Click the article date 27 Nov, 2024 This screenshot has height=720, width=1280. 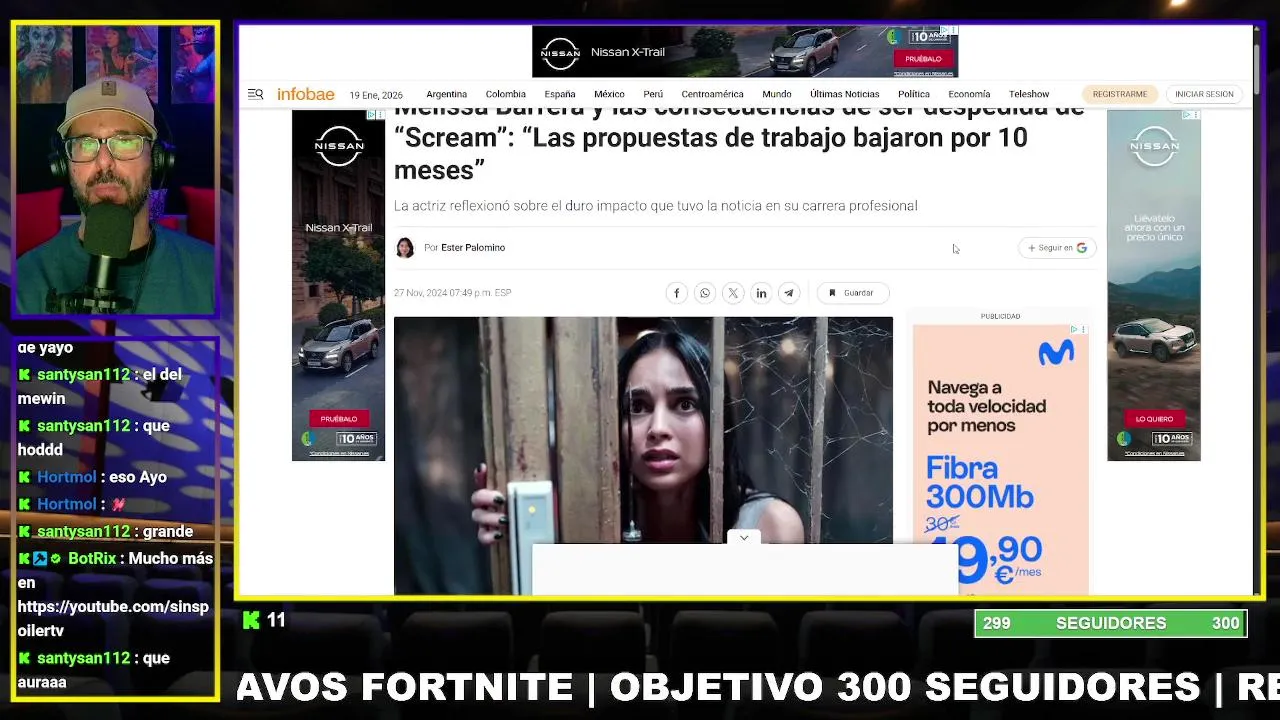coord(452,293)
